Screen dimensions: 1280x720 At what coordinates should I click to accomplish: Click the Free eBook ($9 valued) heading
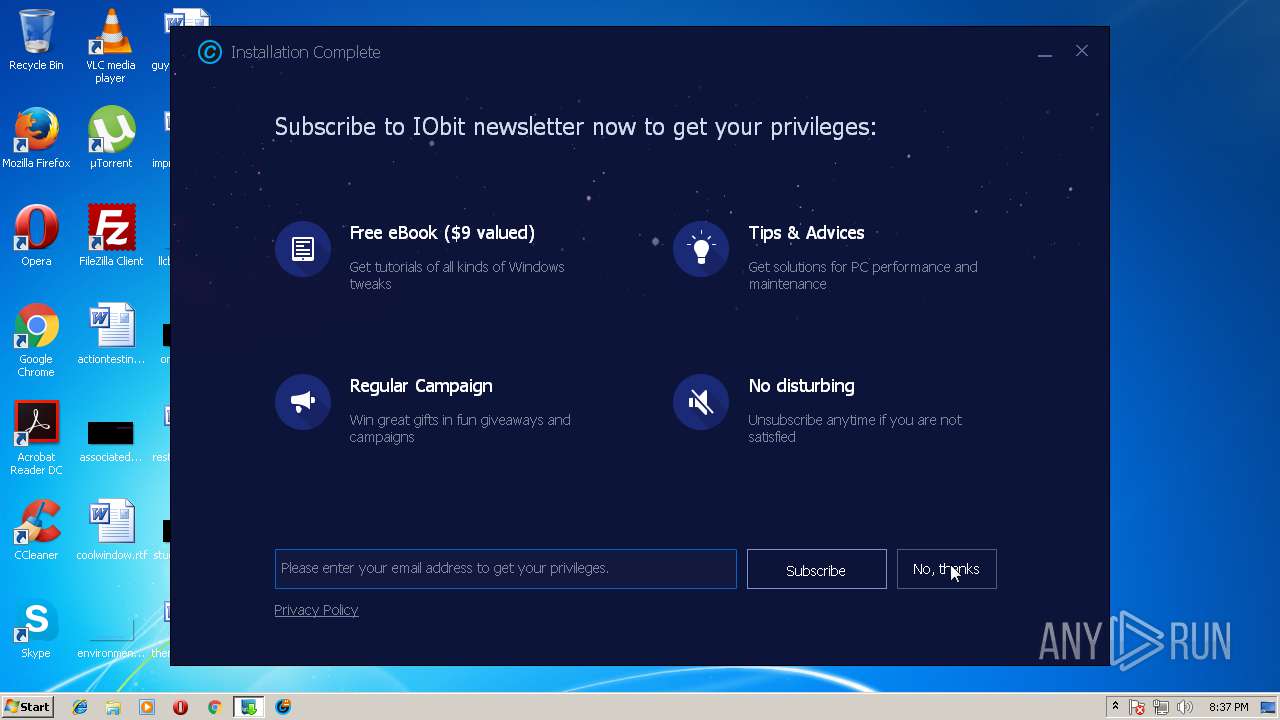[x=442, y=233]
